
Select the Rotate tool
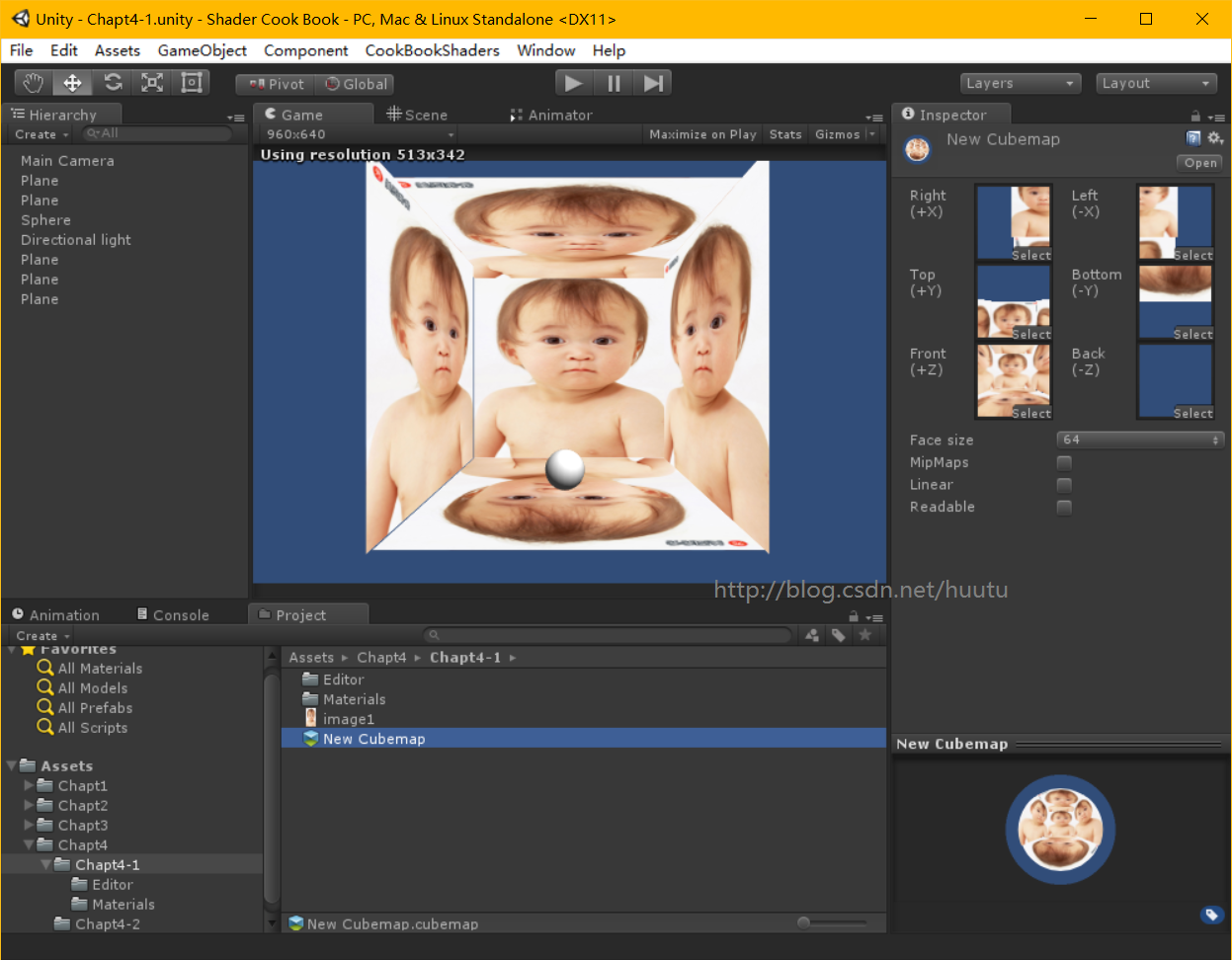(113, 83)
